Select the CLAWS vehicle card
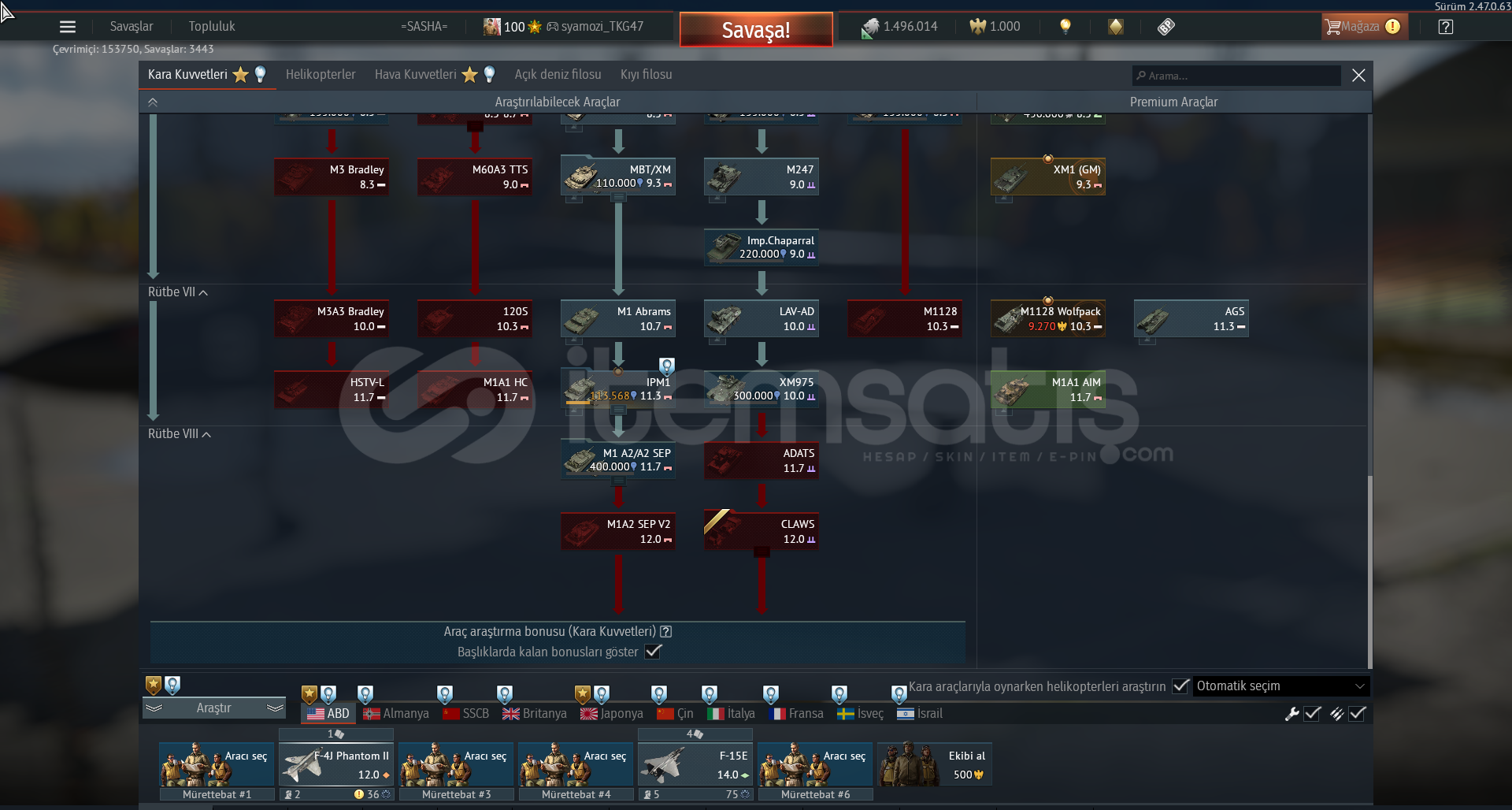1512x810 pixels. [762, 532]
